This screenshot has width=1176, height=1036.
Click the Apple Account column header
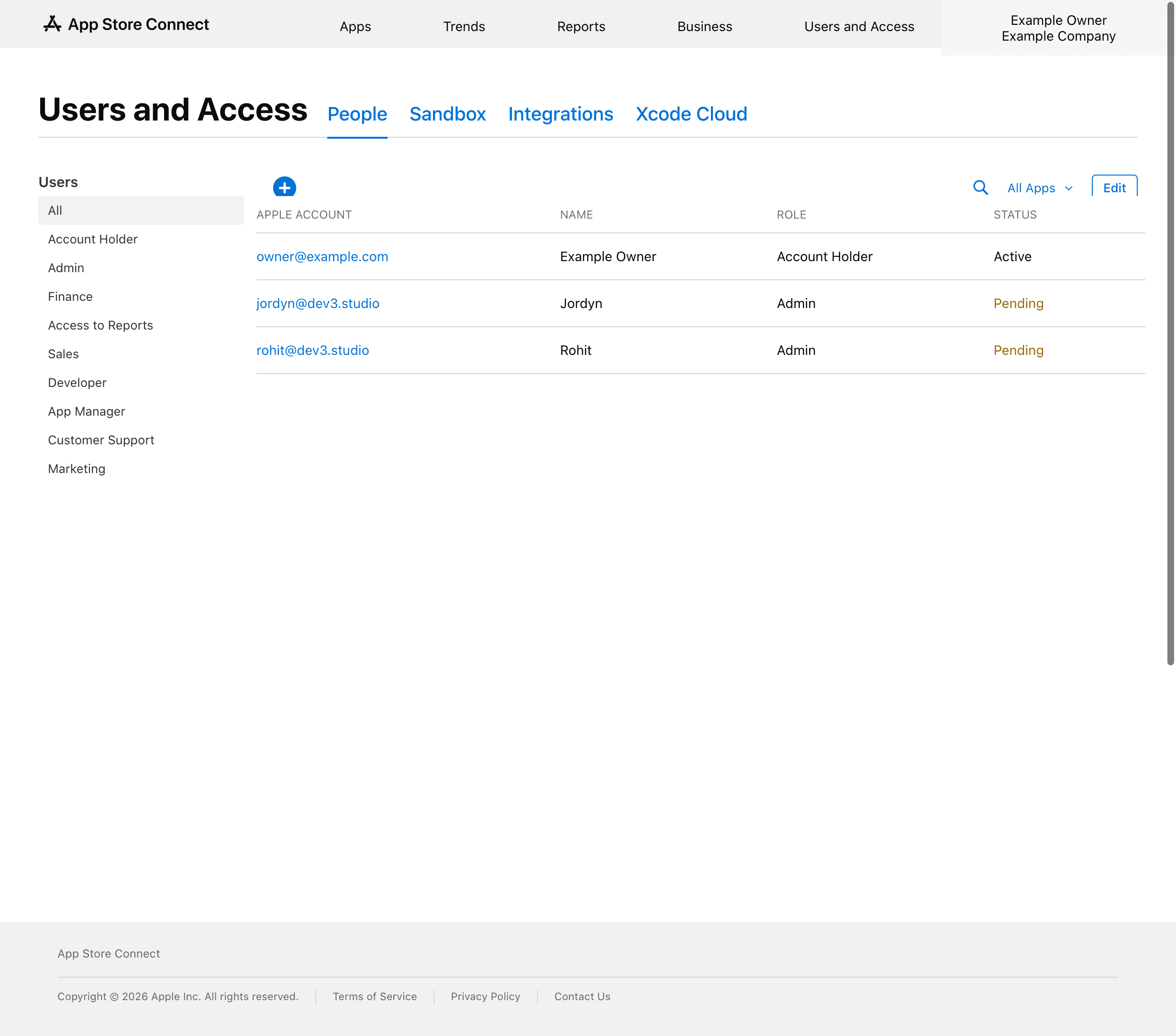pyautogui.click(x=304, y=215)
